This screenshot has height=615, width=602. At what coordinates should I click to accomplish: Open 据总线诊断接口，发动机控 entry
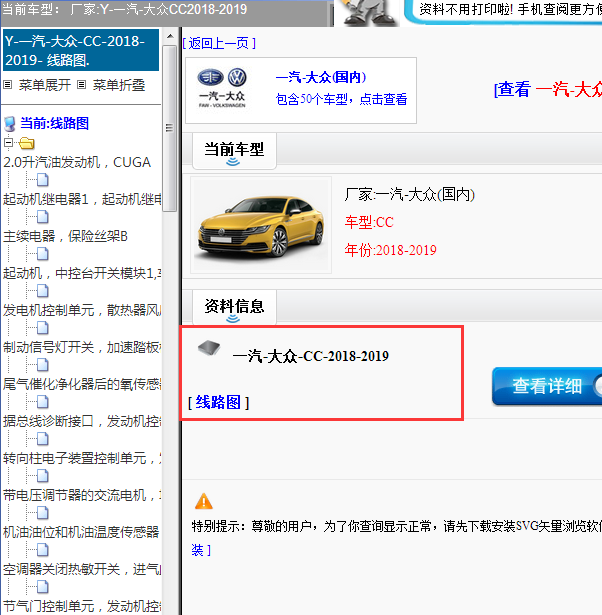[x=82, y=421]
